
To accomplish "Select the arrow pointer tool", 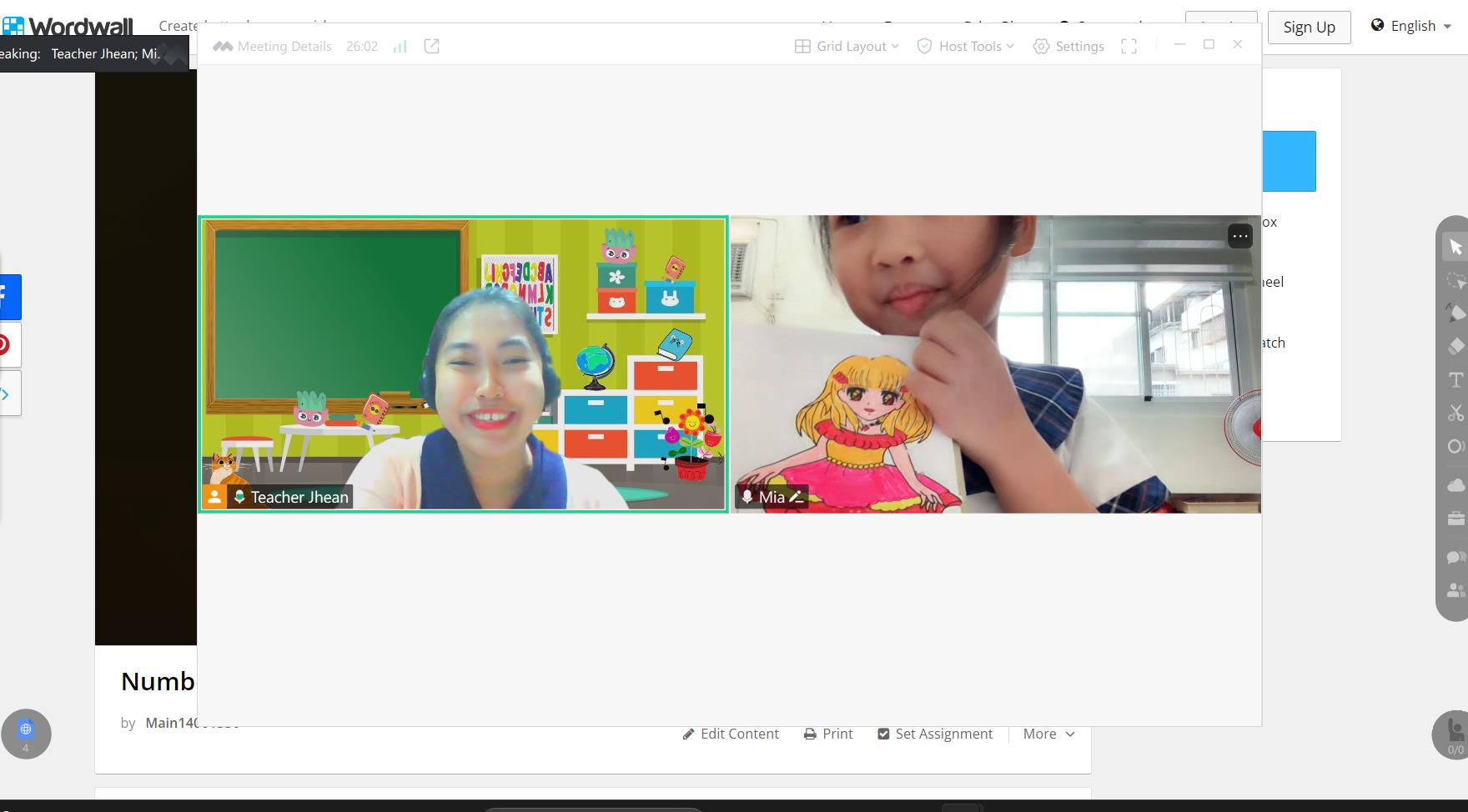I will (1455, 248).
